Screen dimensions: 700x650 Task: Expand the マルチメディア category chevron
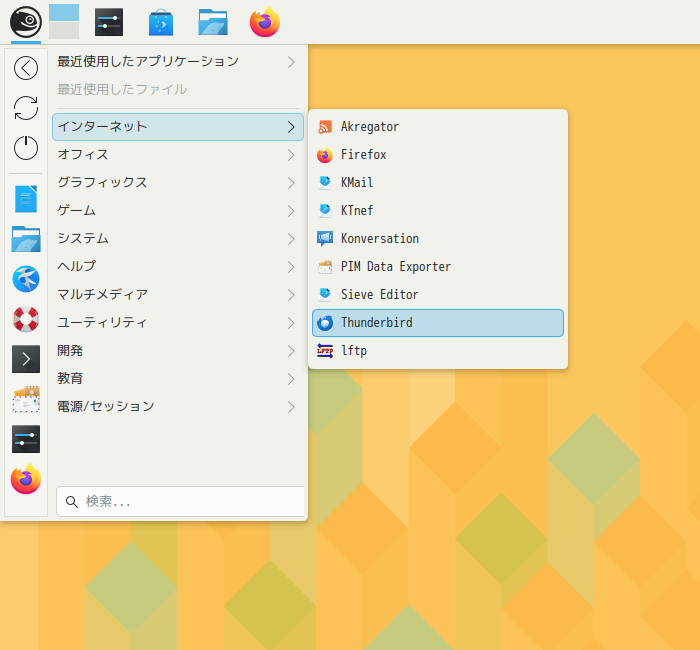tap(291, 295)
